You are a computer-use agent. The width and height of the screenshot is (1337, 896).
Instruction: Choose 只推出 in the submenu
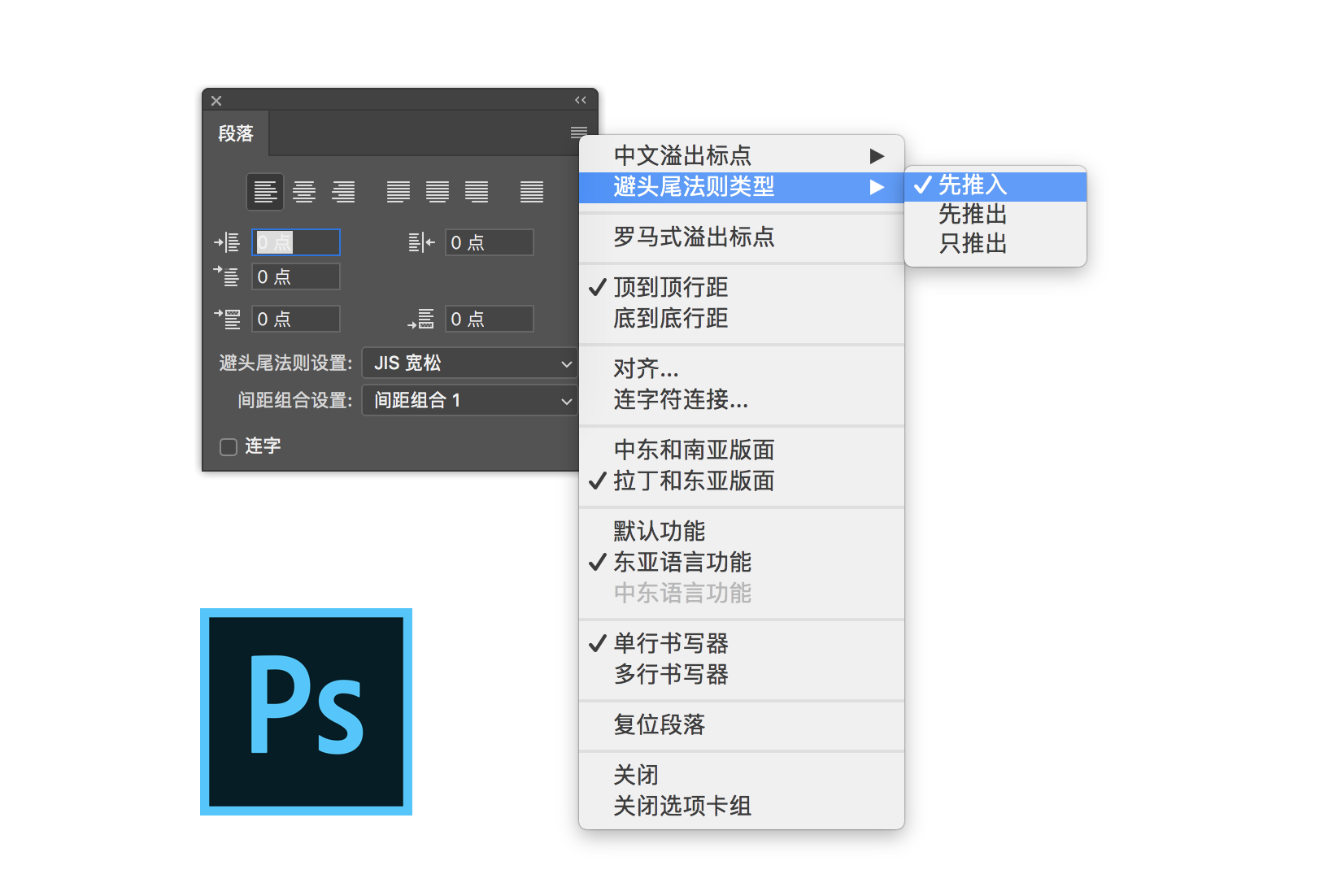click(x=995, y=244)
